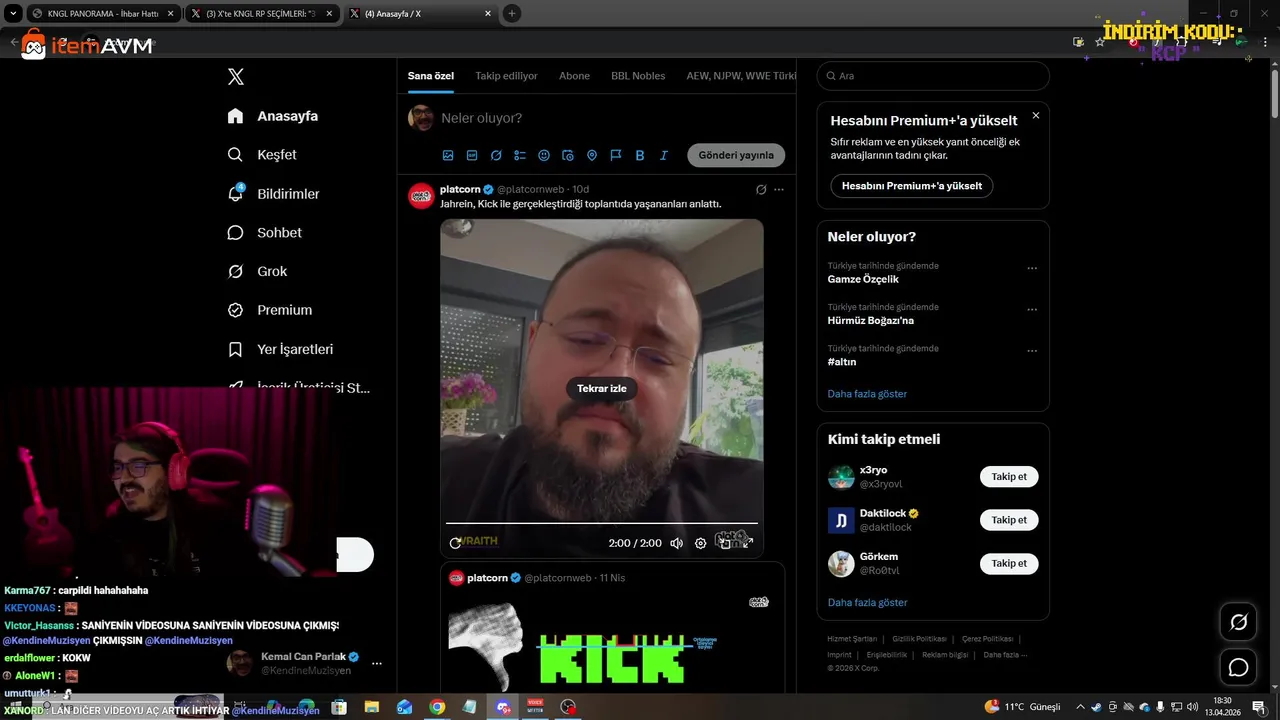Switch to the Takip ediliyor tab

[506, 76]
